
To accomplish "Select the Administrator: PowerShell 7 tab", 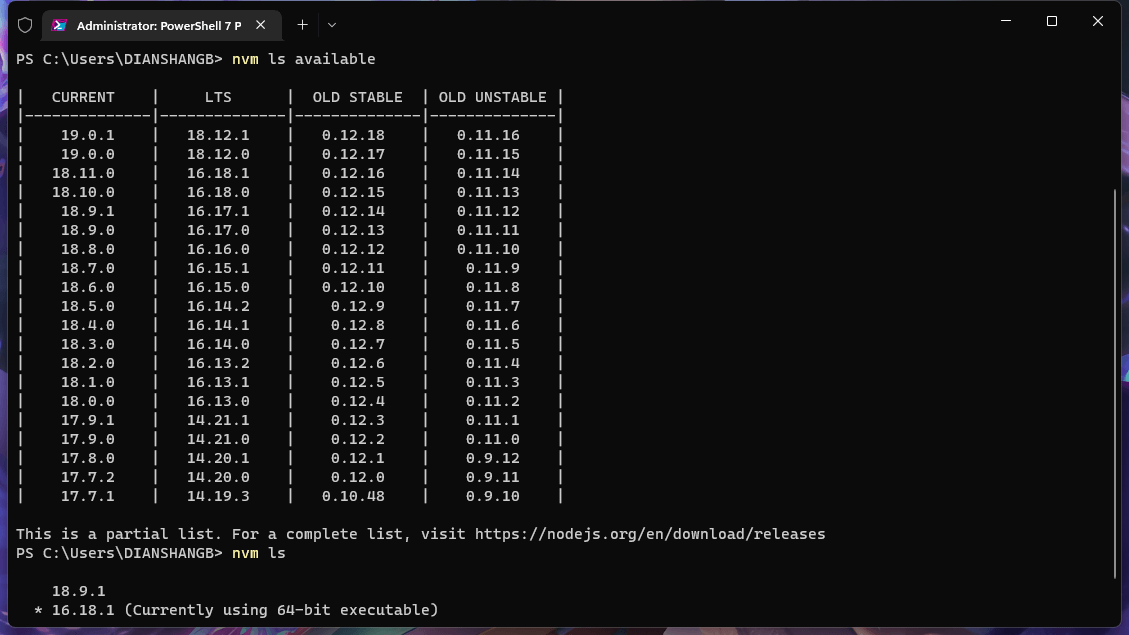I will click(x=158, y=25).
